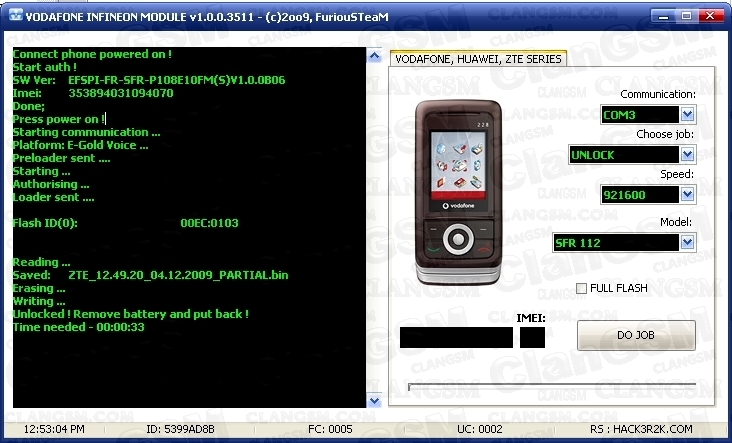
Task: Click the Authorising ... log line
Action: [51, 184]
